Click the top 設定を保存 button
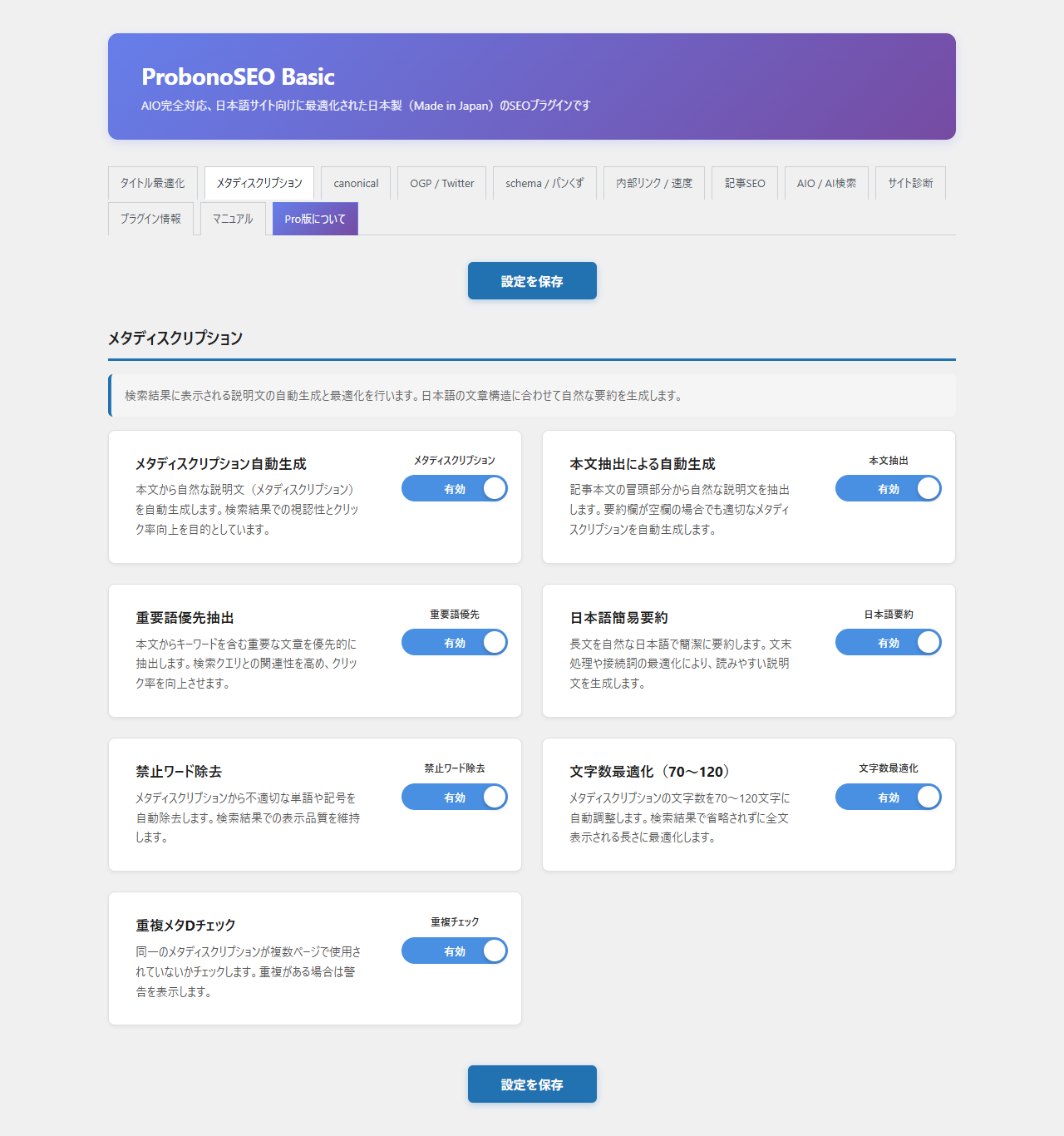Image resolution: width=1064 pixels, height=1136 pixels. (x=532, y=281)
